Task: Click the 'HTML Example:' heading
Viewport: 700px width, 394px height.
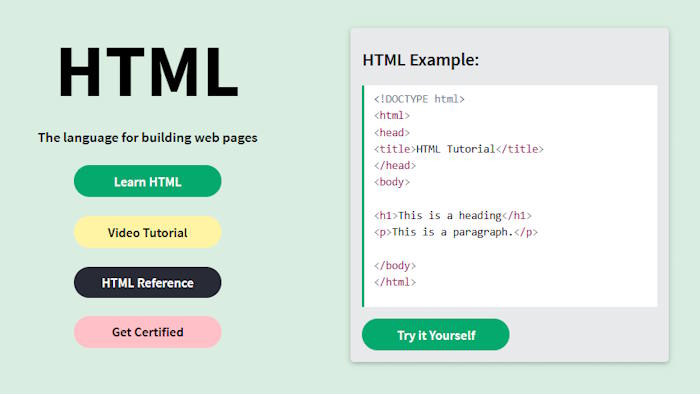Action: [x=421, y=60]
